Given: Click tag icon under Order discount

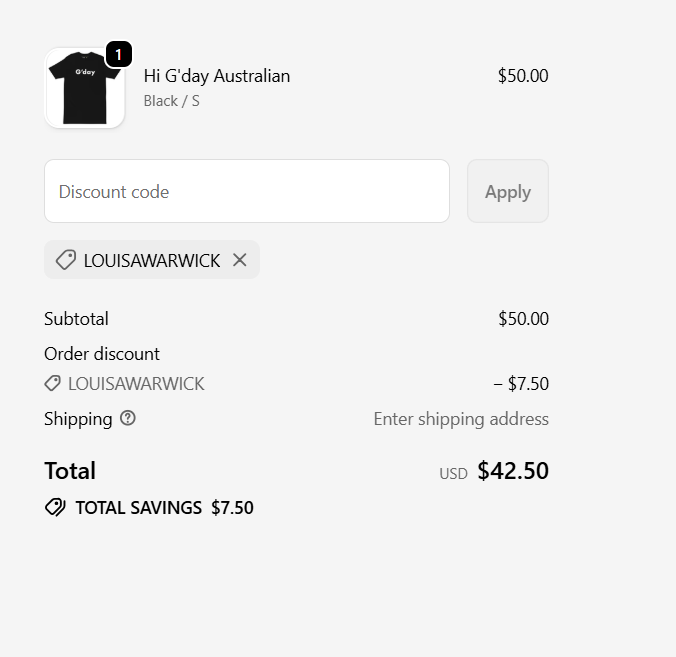Looking at the screenshot, I should pyautogui.click(x=53, y=383).
